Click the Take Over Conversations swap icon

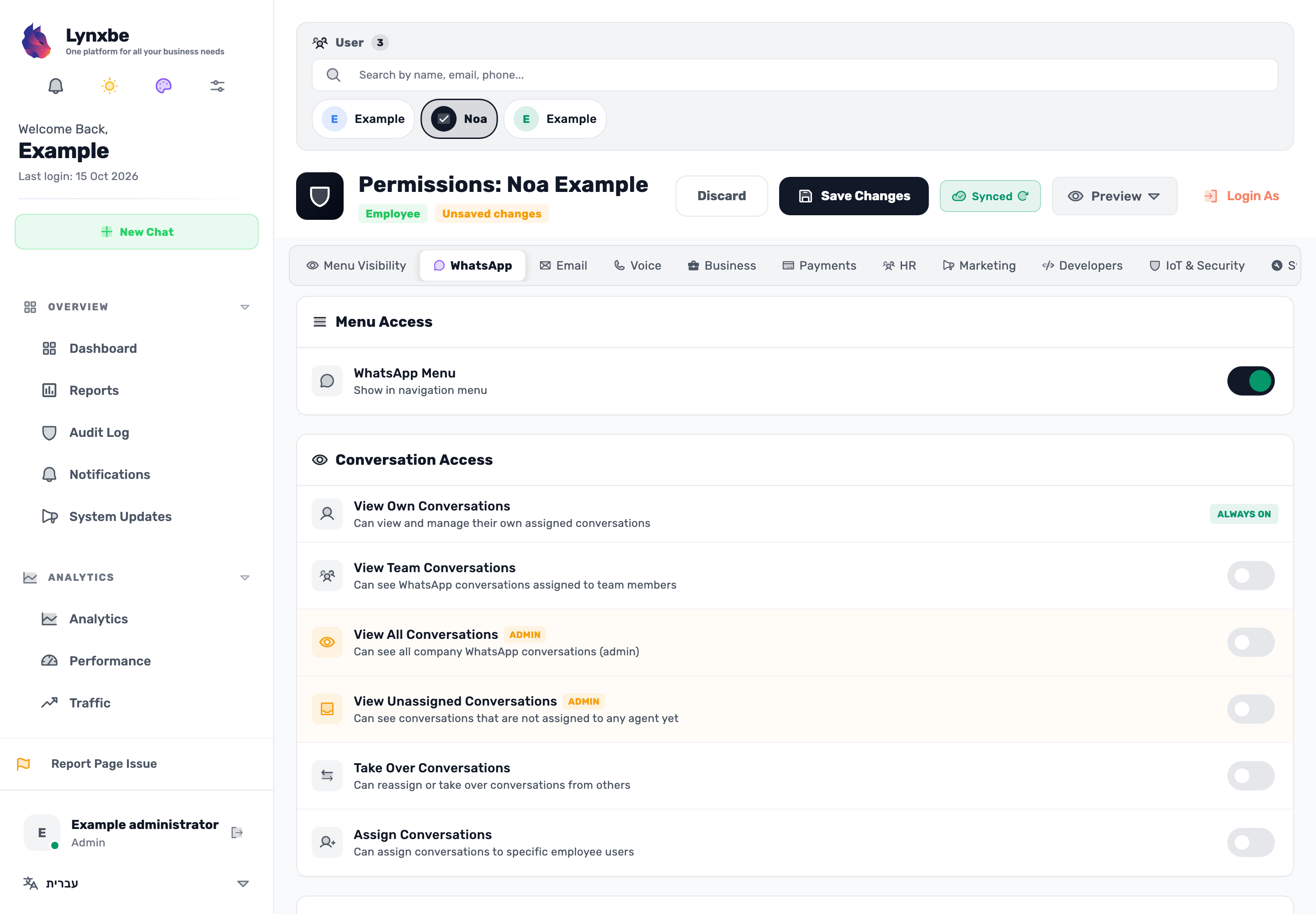tap(327, 776)
